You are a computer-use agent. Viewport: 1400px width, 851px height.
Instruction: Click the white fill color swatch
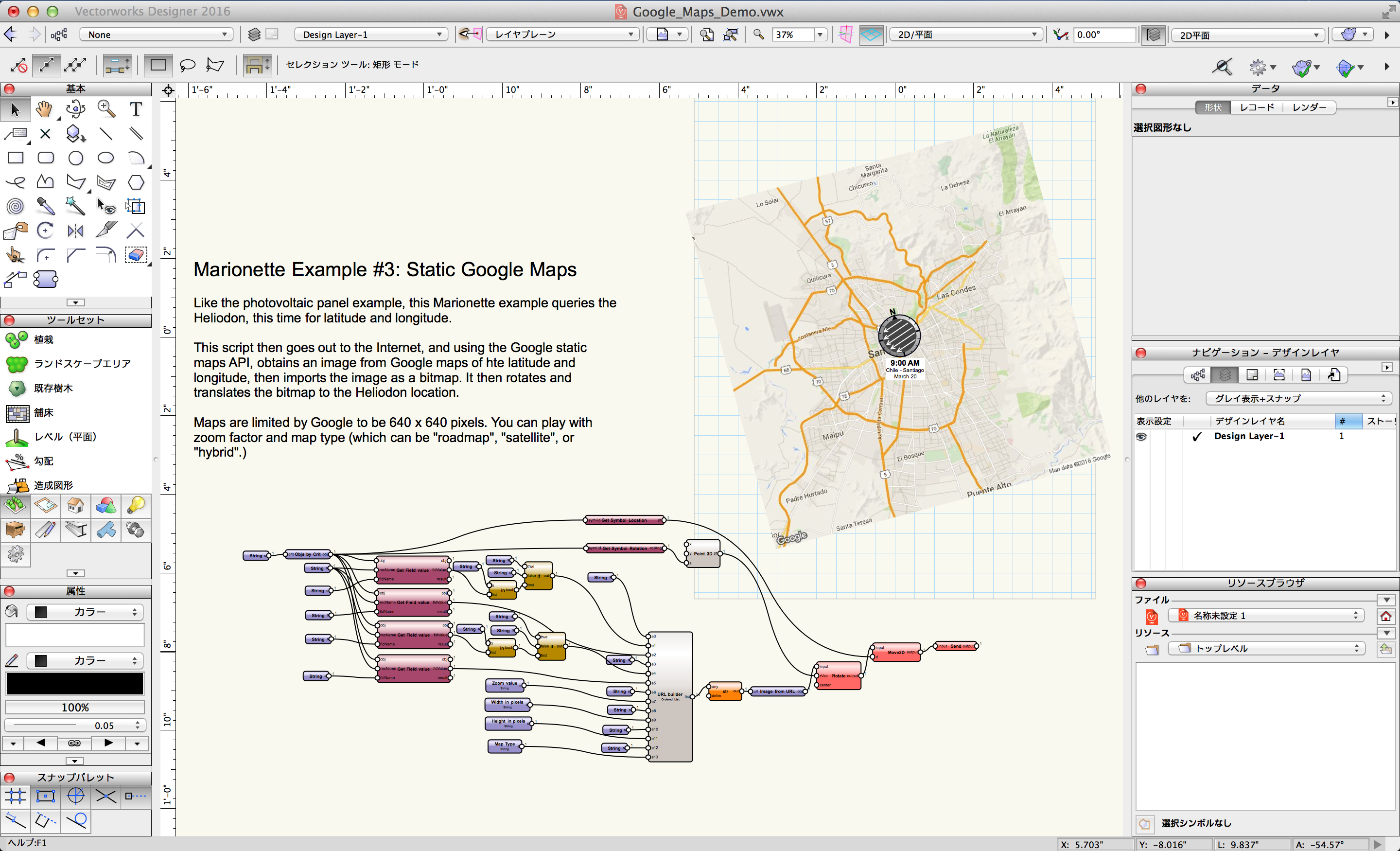point(74,636)
